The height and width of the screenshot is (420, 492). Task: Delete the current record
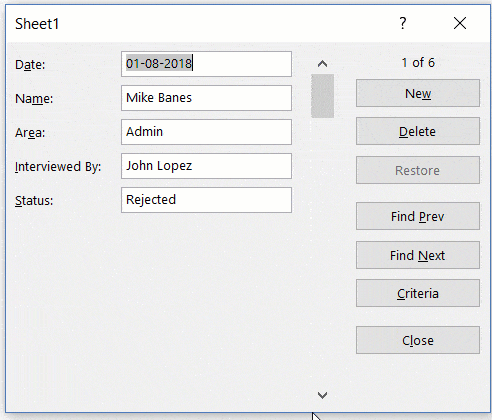pos(418,131)
